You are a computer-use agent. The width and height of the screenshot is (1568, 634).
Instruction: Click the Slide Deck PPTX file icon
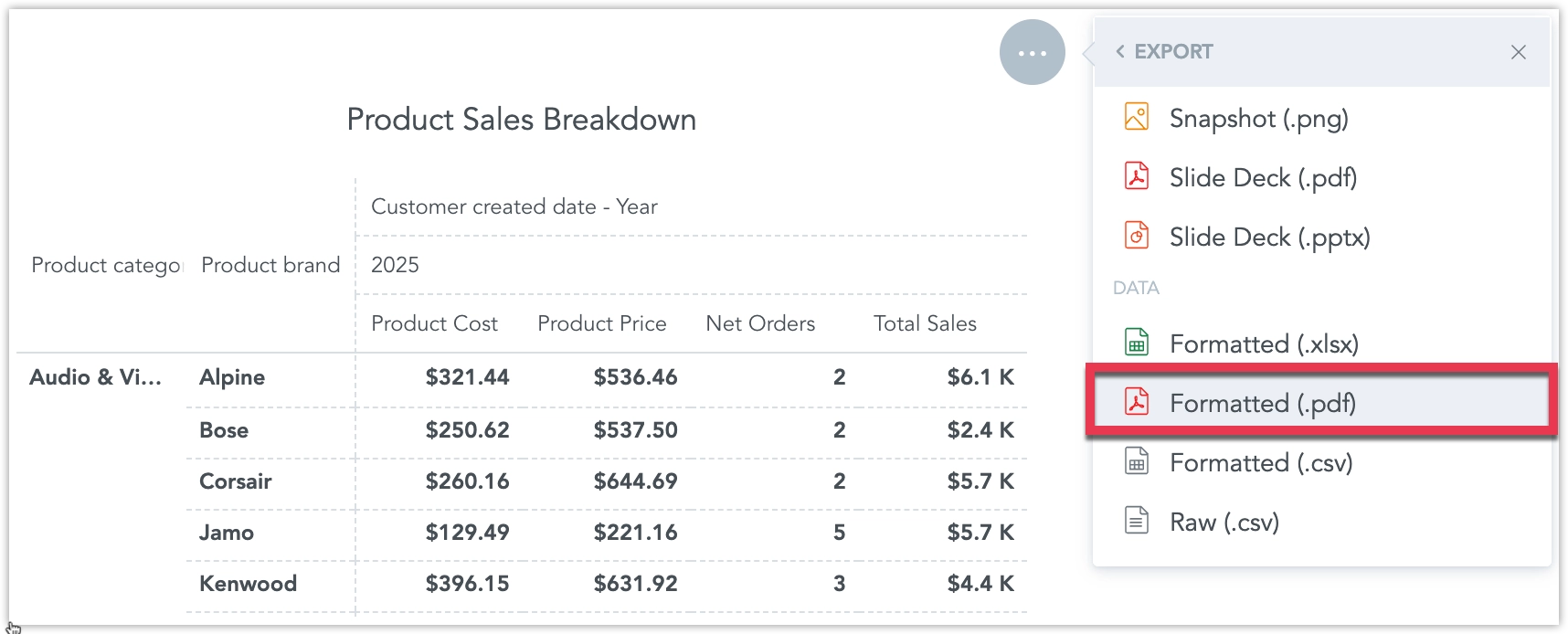point(1136,236)
